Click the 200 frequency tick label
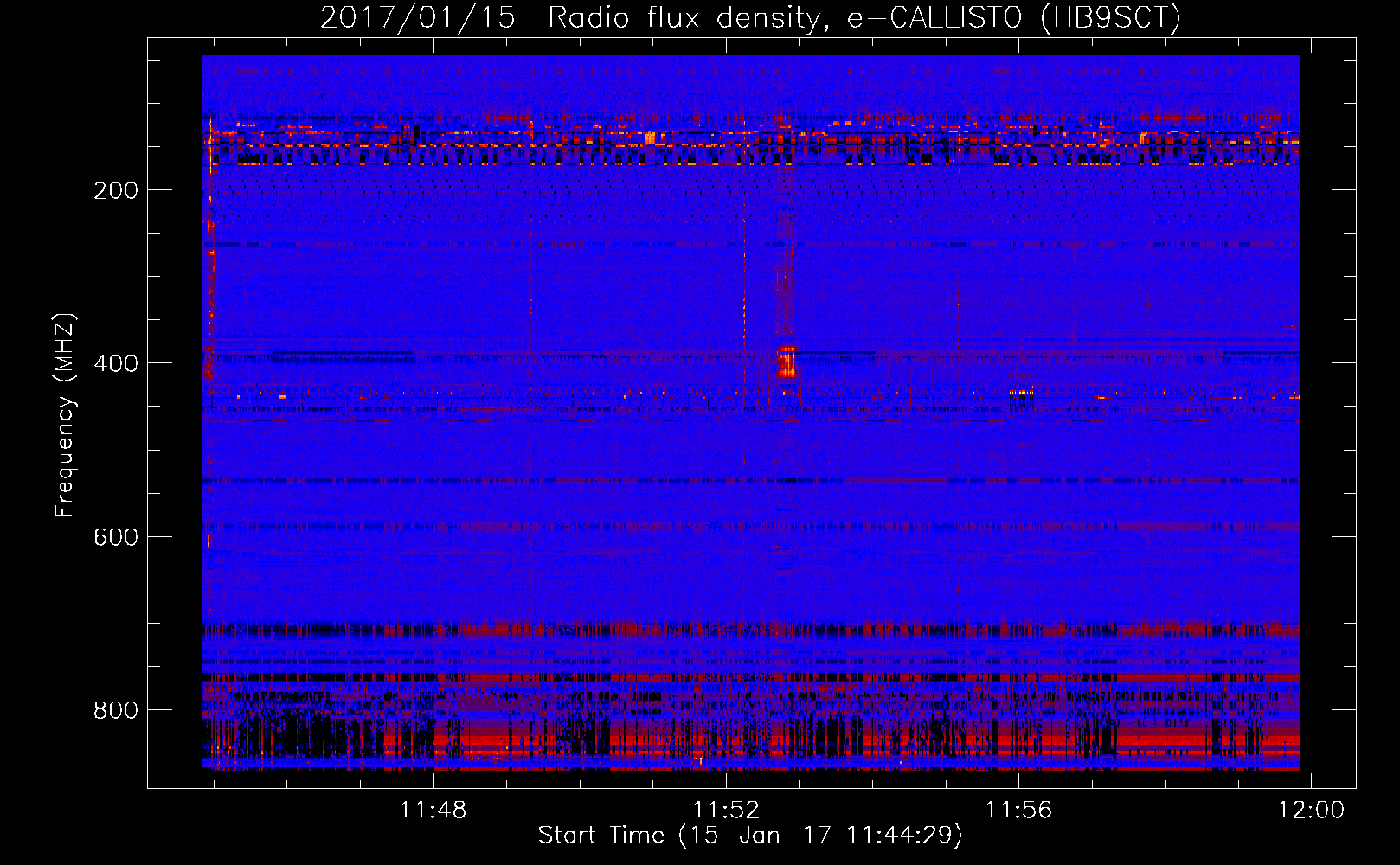Viewport: 1400px width, 865px height. pos(116,190)
